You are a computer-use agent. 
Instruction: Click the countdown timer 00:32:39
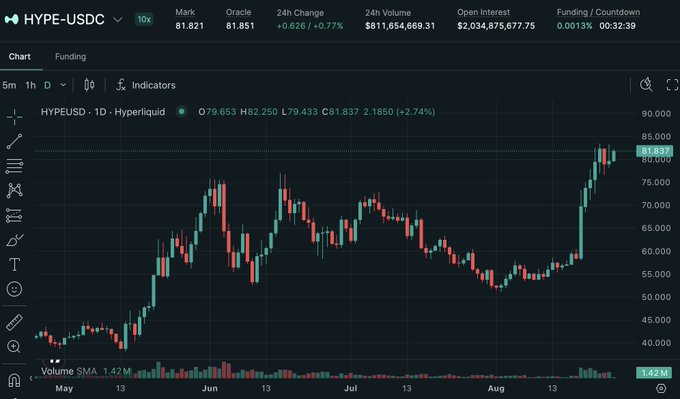[x=618, y=26]
